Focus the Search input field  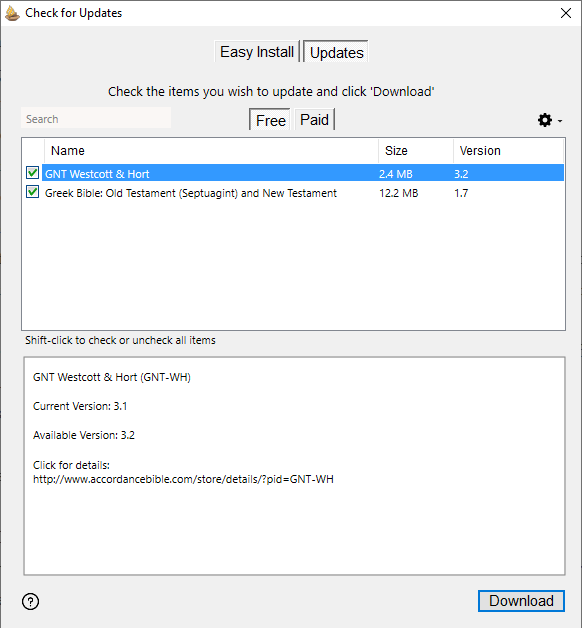coord(96,118)
